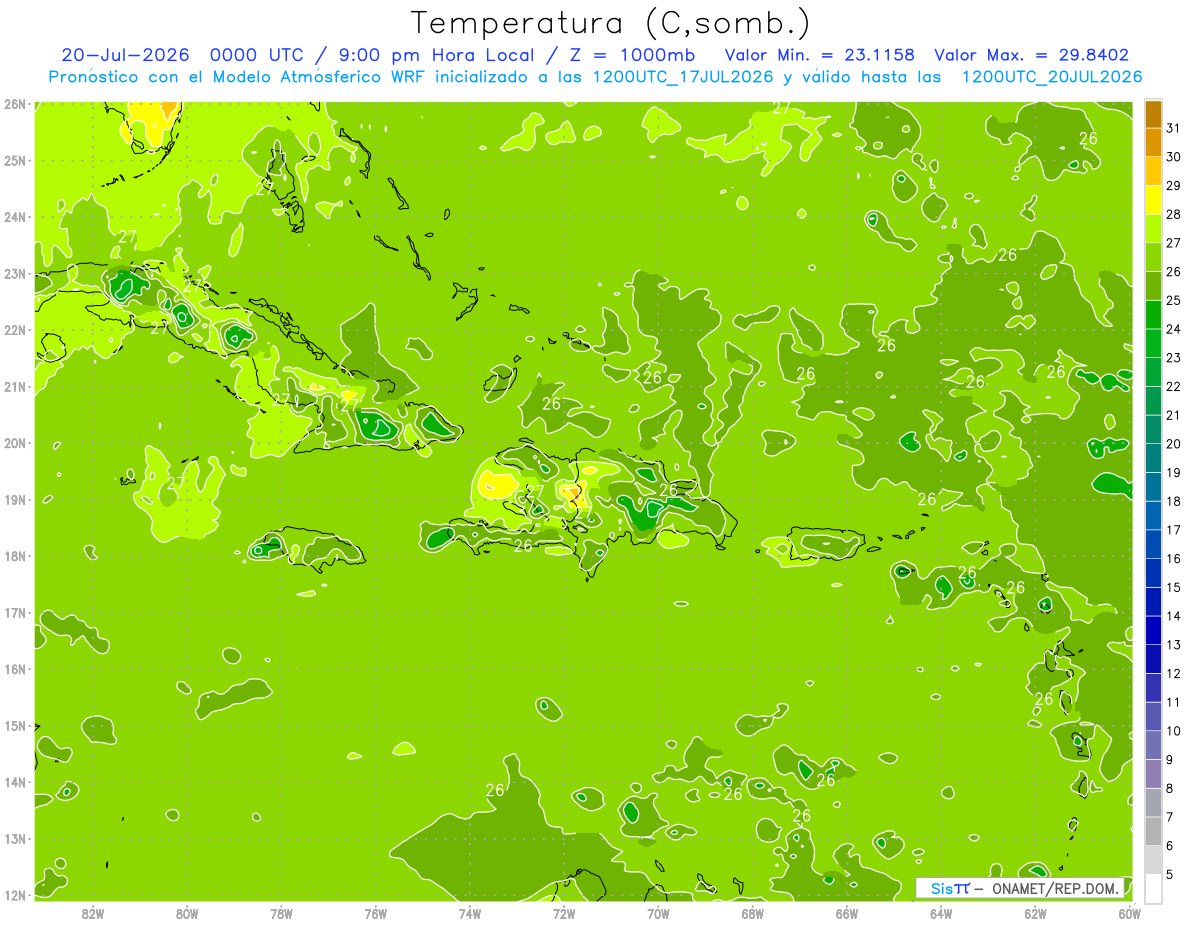1200x927 pixels.
Task: Click the legend scale value "31"
Action: click(x=1173, y=128)
